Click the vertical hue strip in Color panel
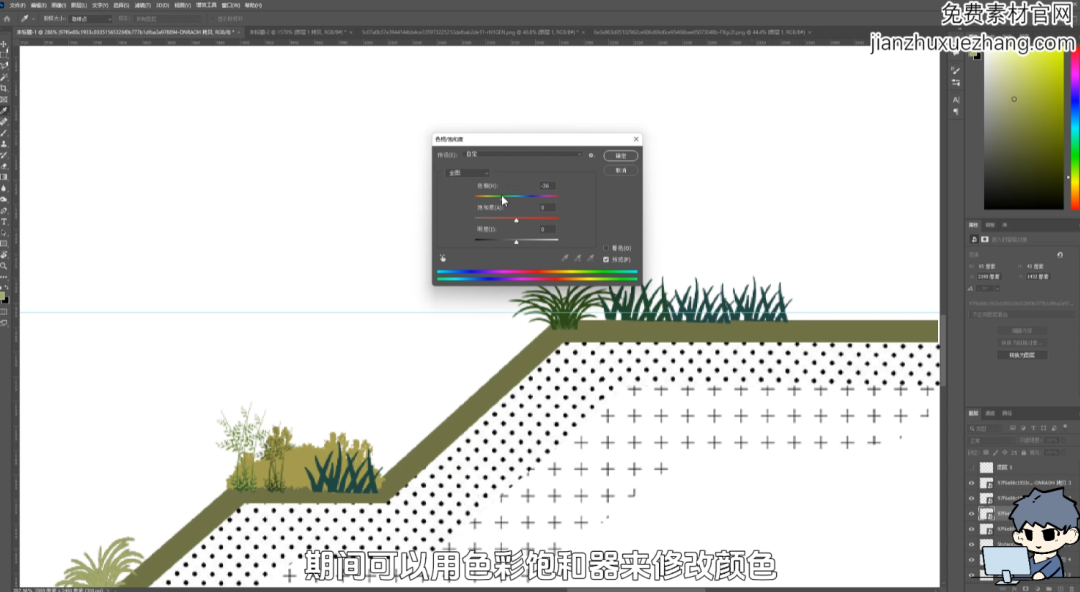This screenshot has height=592, width=1080. click(x=1075, y=130)
